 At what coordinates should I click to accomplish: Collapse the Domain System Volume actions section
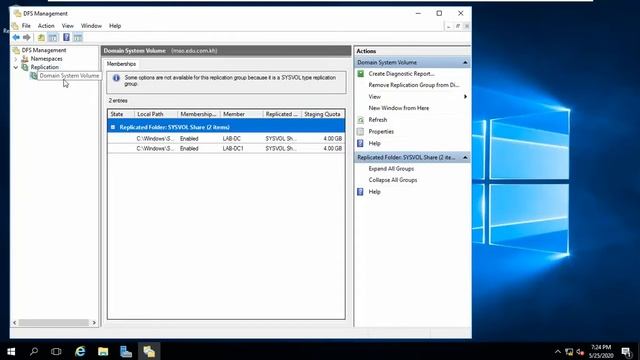coord(465,62)
